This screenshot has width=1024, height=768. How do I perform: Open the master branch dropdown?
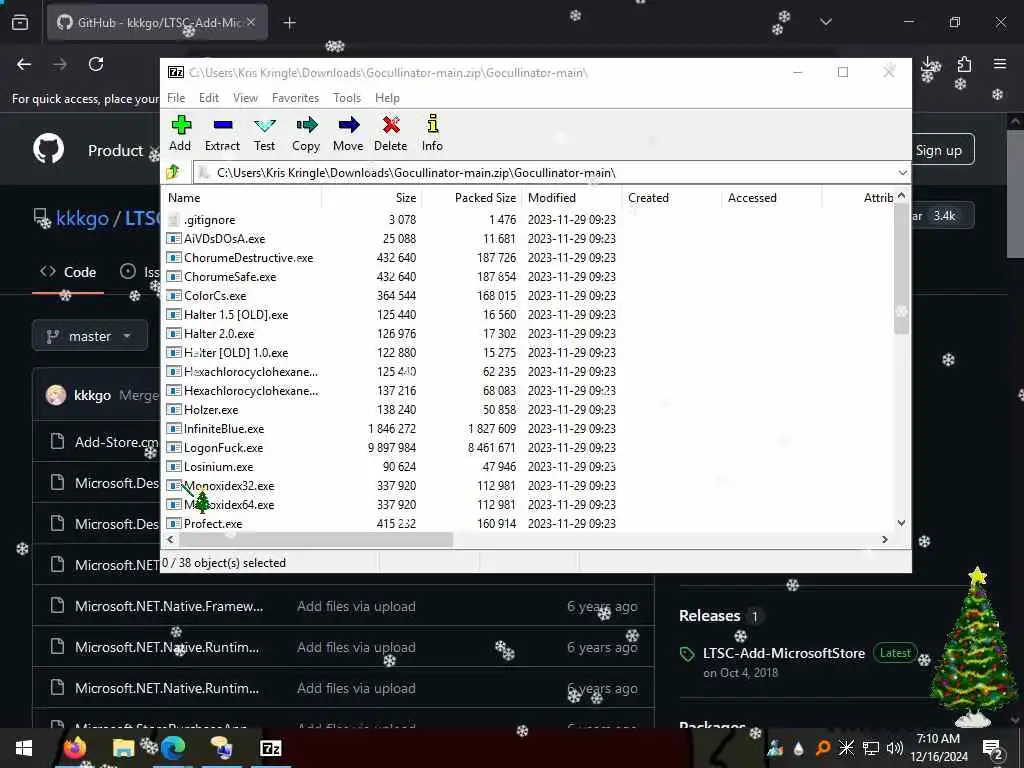tap(90, 336)
